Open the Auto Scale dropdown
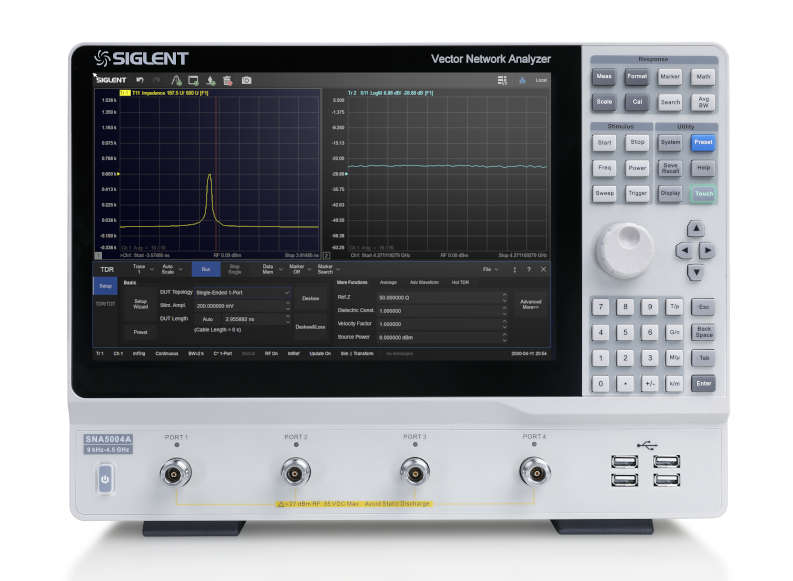 coord(171,270)
